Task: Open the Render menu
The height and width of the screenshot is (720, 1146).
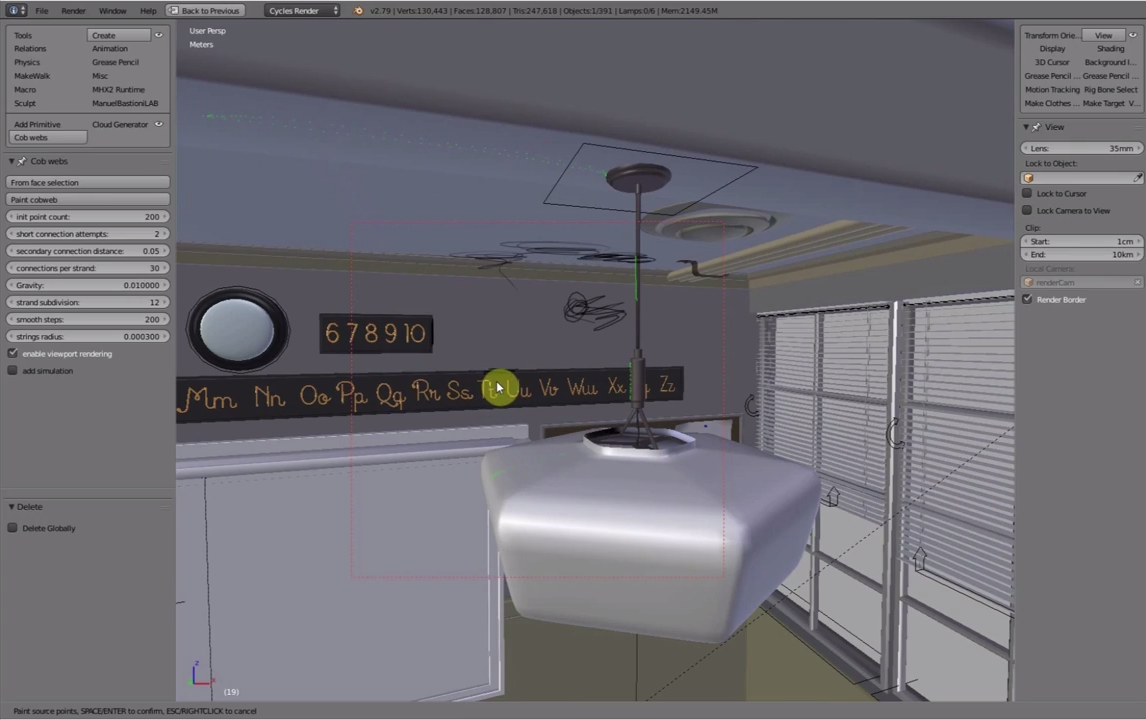Action: [x=73, y=11]
